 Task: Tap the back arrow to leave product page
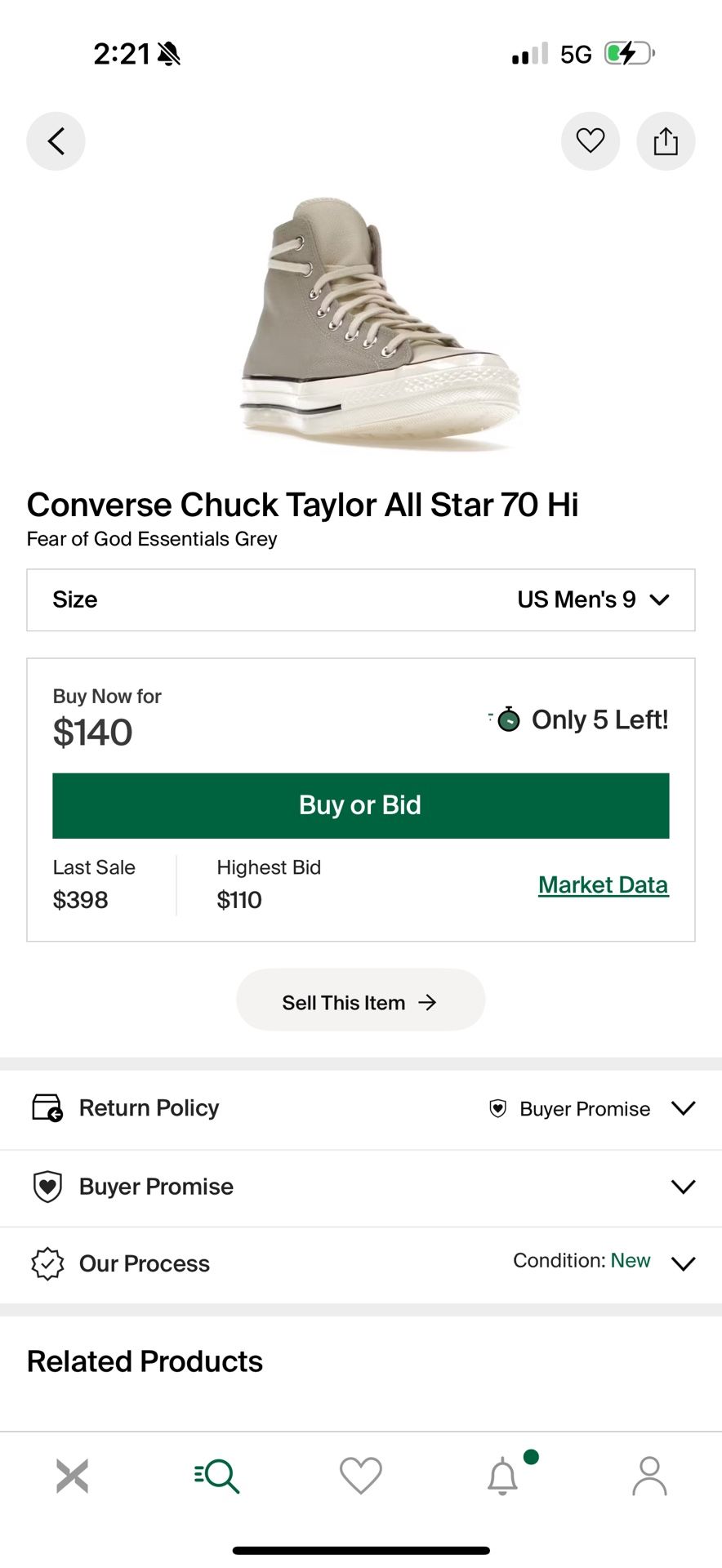pos(56,140)
